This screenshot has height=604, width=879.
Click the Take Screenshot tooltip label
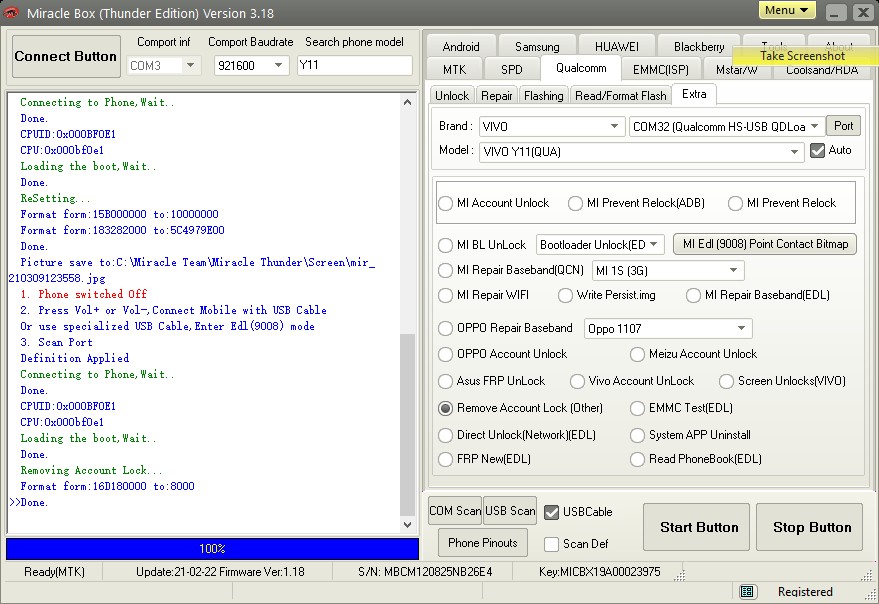click(x=803, y=56)
